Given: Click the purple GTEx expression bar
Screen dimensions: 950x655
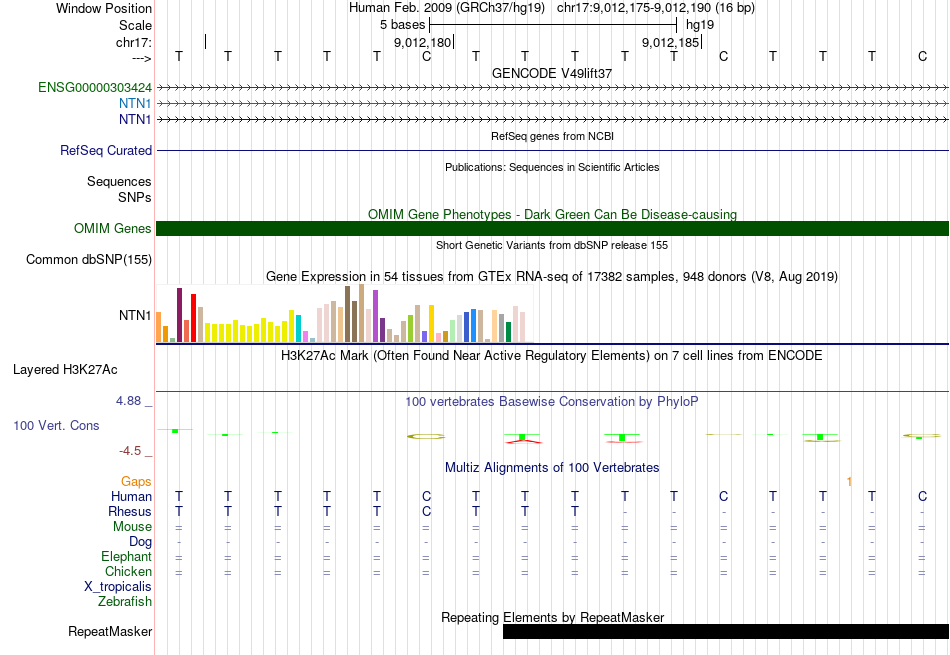Looking at the screenshot, I should click(x=376, y=316).
